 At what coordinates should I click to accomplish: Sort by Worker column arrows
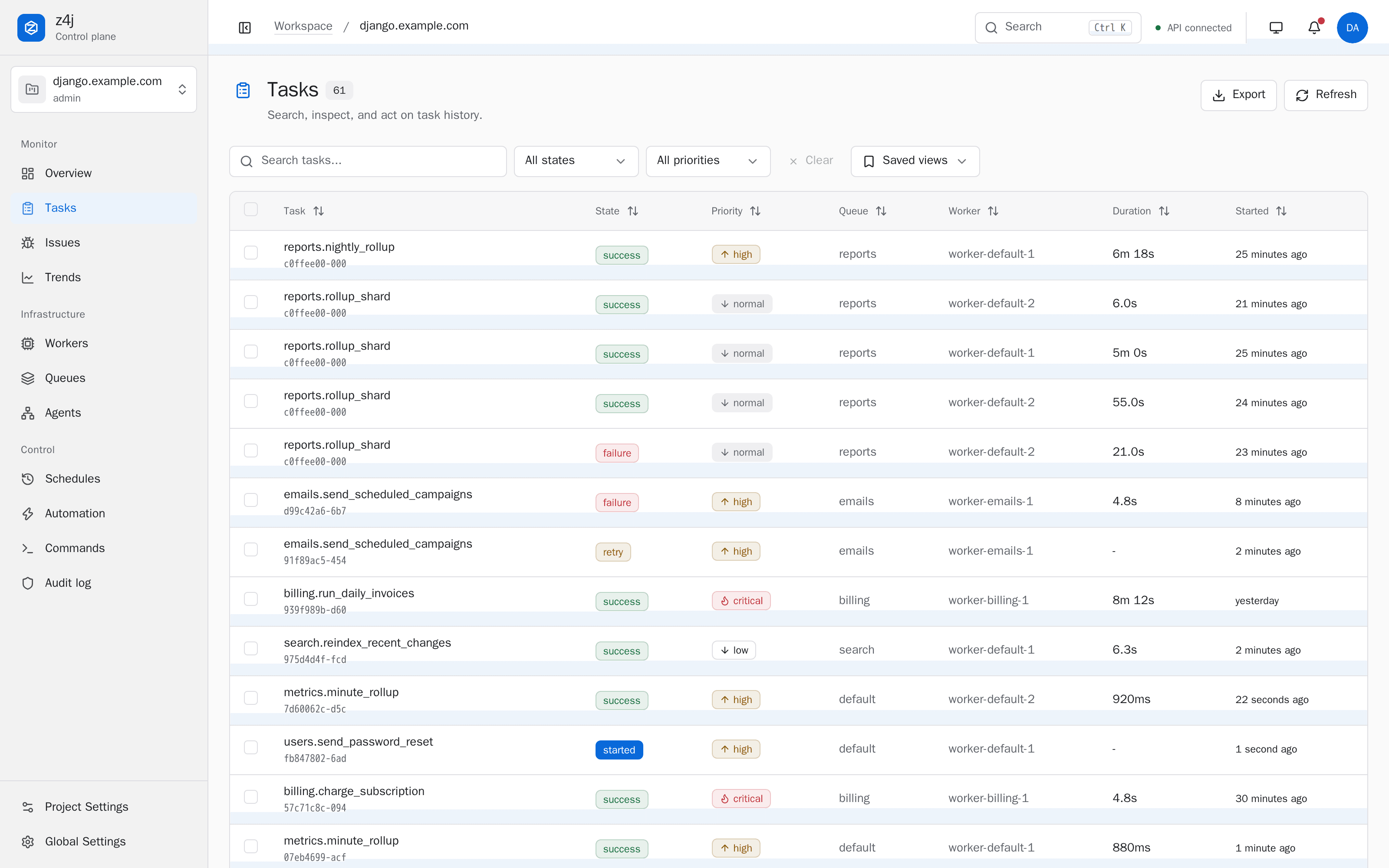click(992, 211)
